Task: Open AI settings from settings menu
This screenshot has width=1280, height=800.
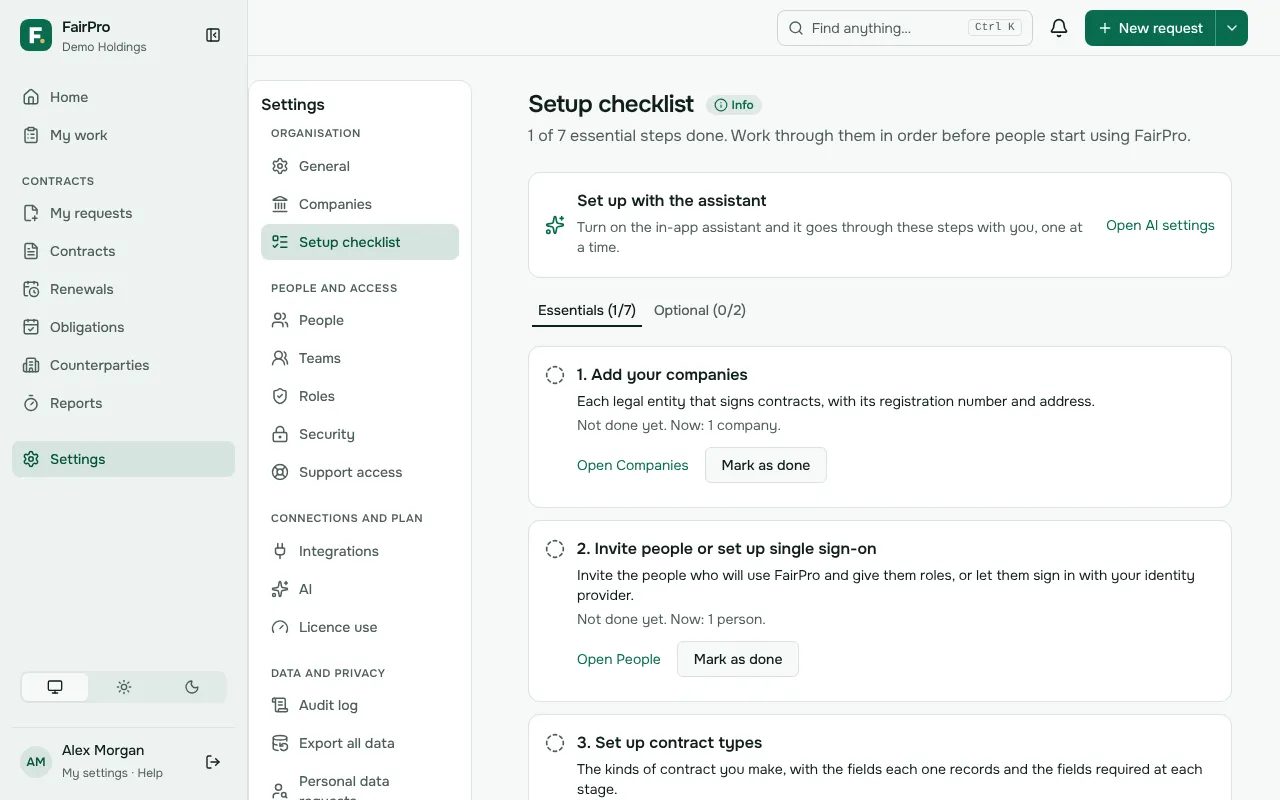Action: click(x=360, y=589)
